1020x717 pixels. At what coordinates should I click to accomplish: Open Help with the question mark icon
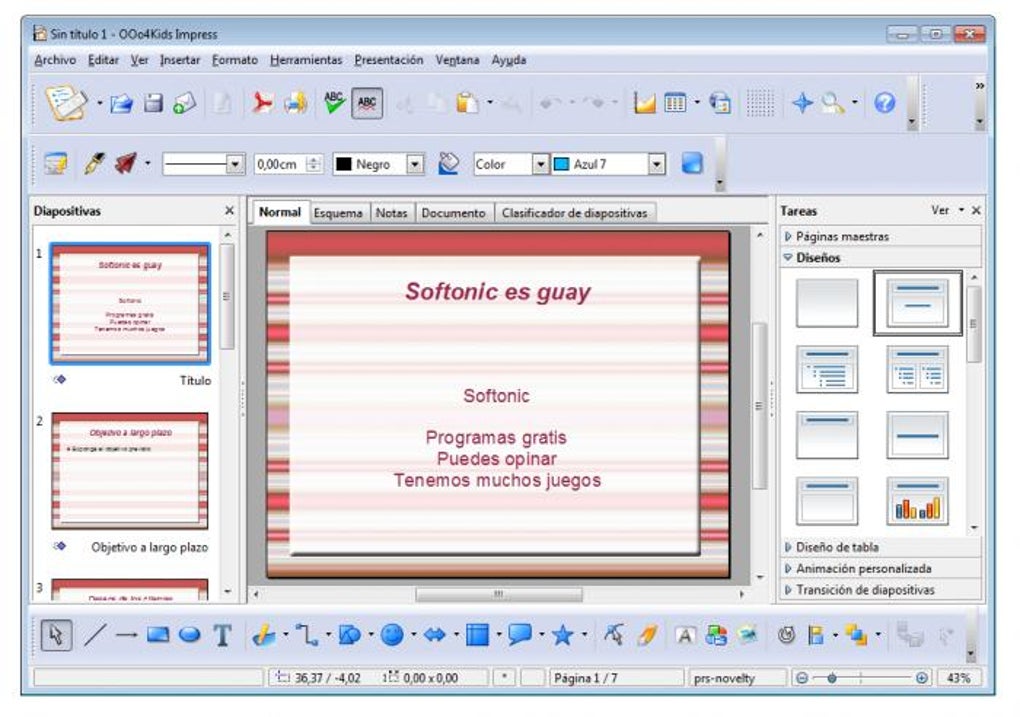pyautogui.click(x=884, y=103)
